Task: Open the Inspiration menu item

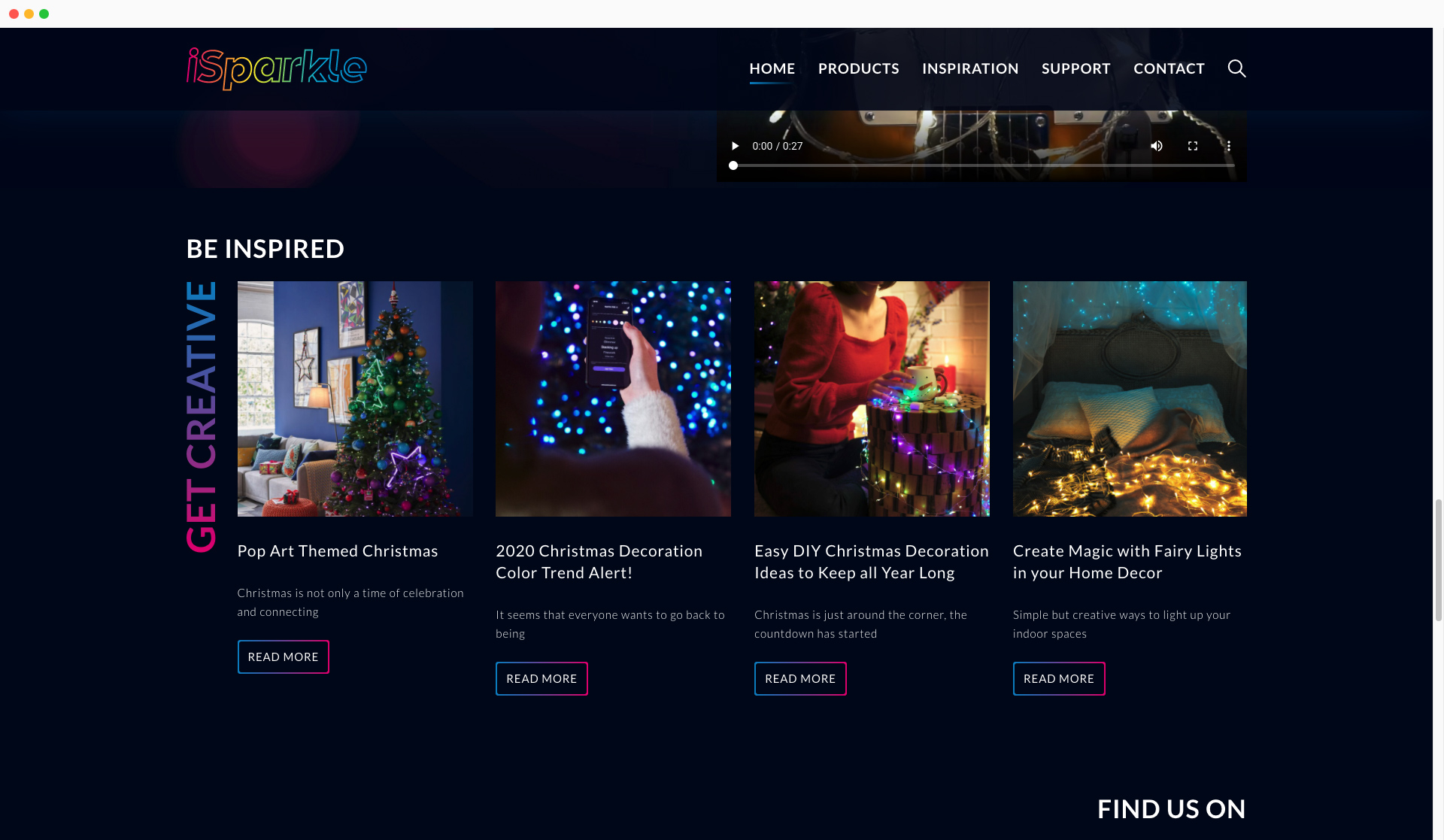Action: point(970,68)
